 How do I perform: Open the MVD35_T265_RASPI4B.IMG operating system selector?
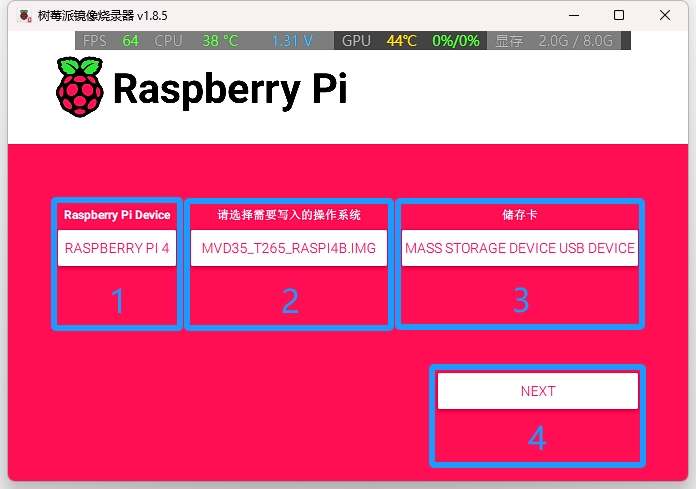click(289, 248)
